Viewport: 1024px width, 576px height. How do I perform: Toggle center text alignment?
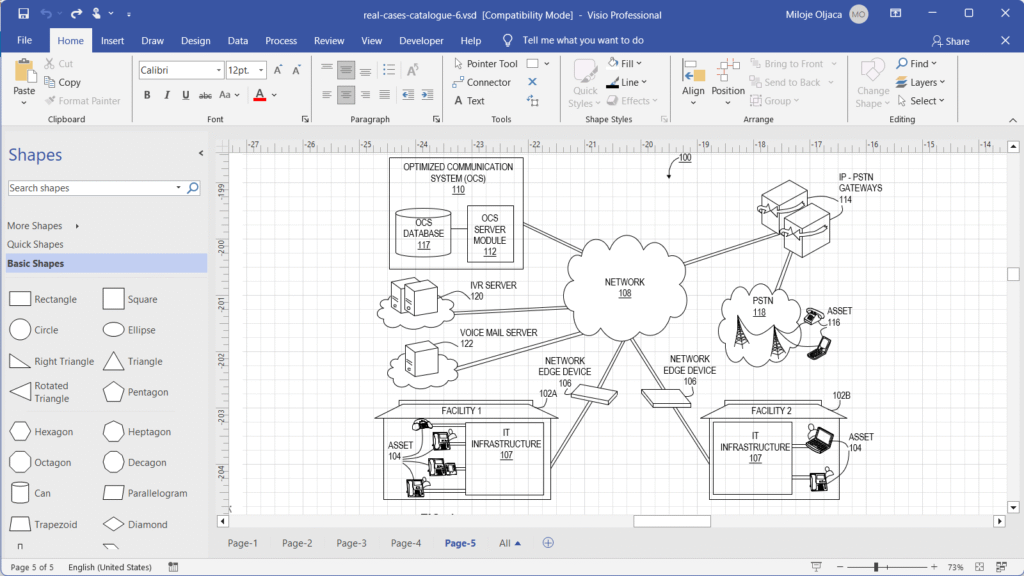pyautogui.click(x=345, y=94)
